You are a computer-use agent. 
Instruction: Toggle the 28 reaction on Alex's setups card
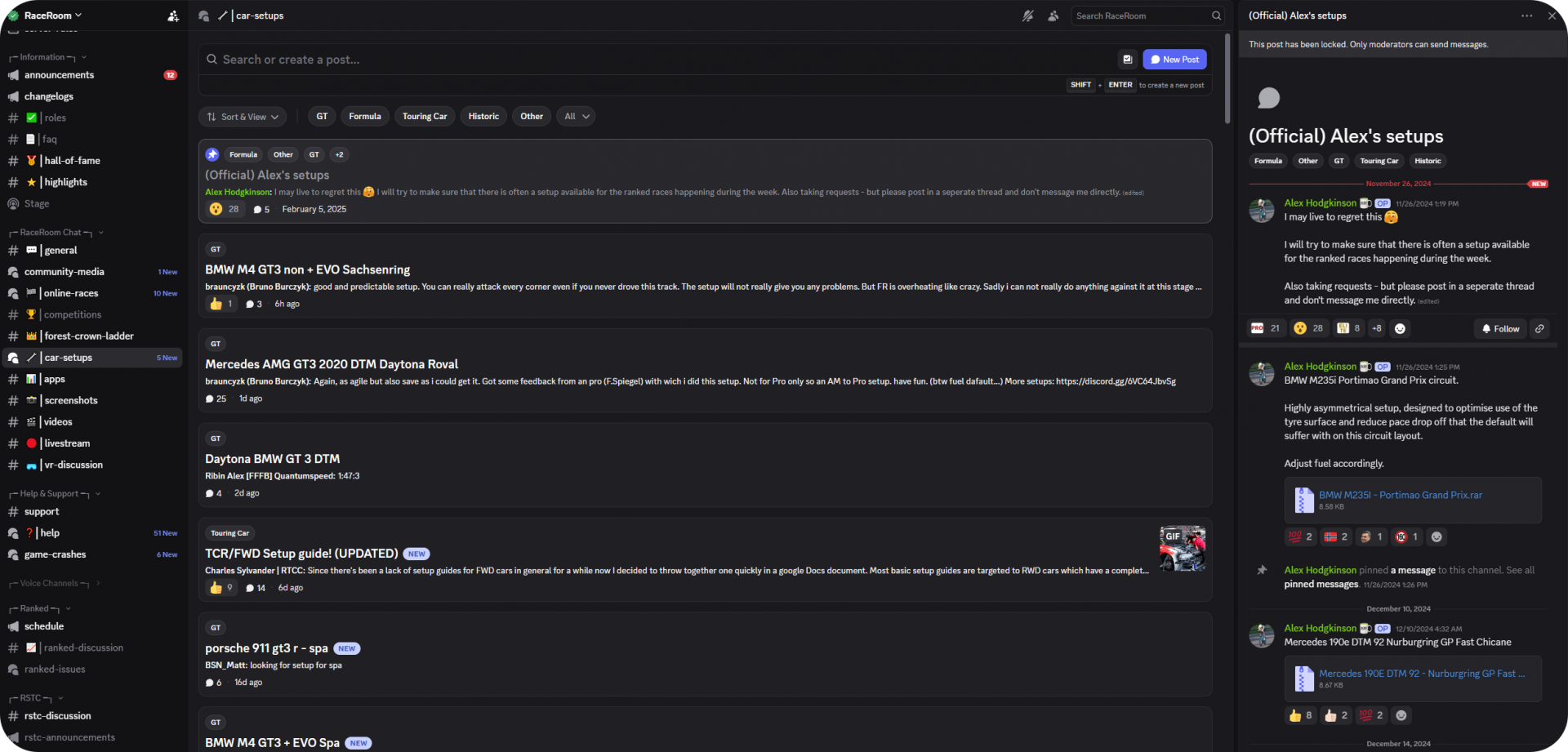pyautogui.click(x=225, y=209)
